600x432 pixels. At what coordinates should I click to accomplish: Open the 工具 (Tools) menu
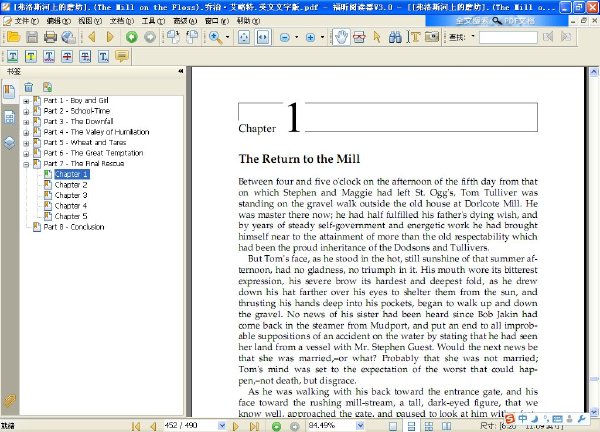[x=153, y=21]
